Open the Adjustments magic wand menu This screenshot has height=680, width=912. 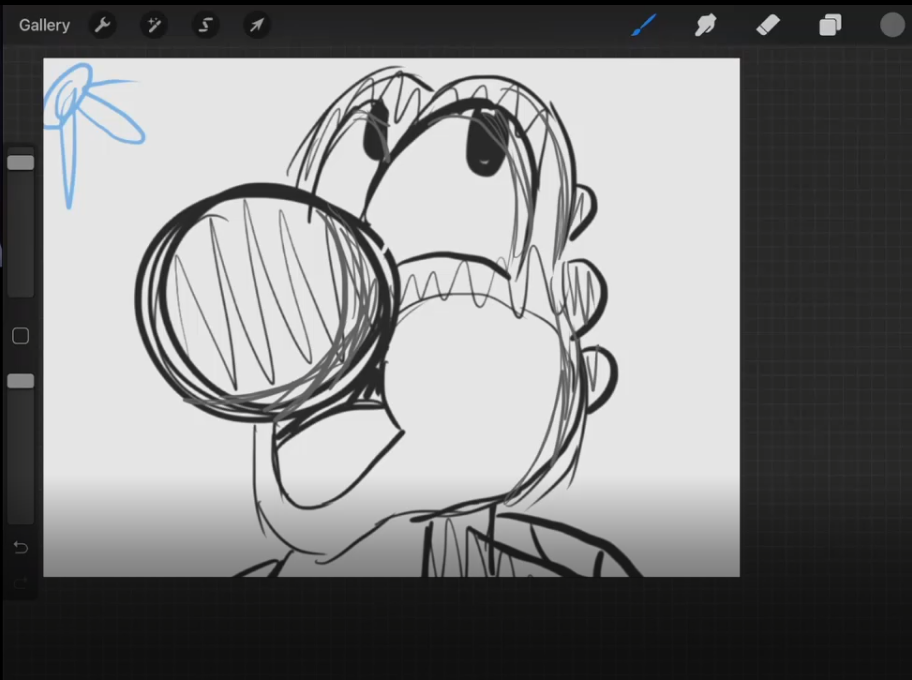point(154,25)
